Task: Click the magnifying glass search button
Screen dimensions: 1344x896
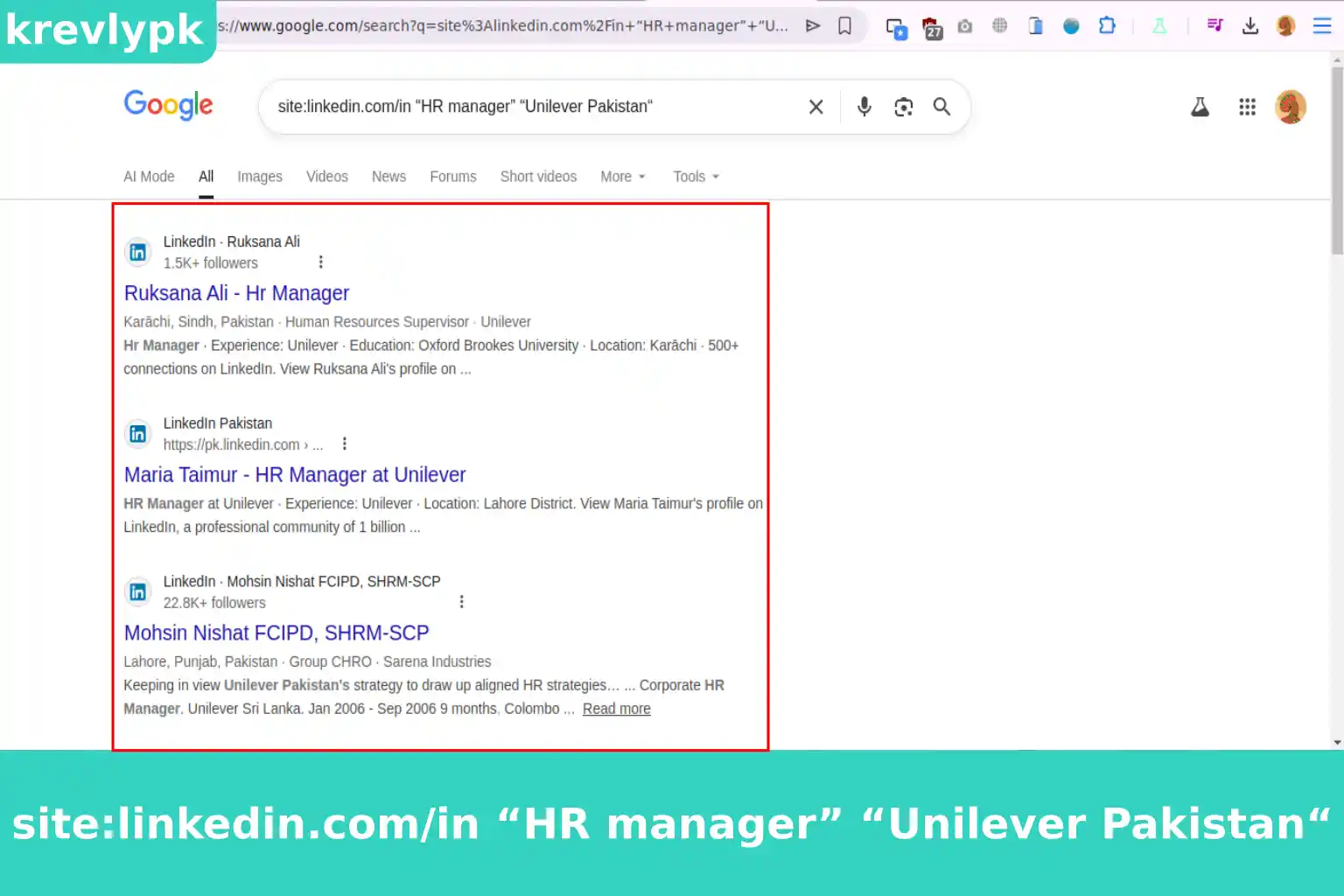Action: pyautogui.click(x=941, y=107)
